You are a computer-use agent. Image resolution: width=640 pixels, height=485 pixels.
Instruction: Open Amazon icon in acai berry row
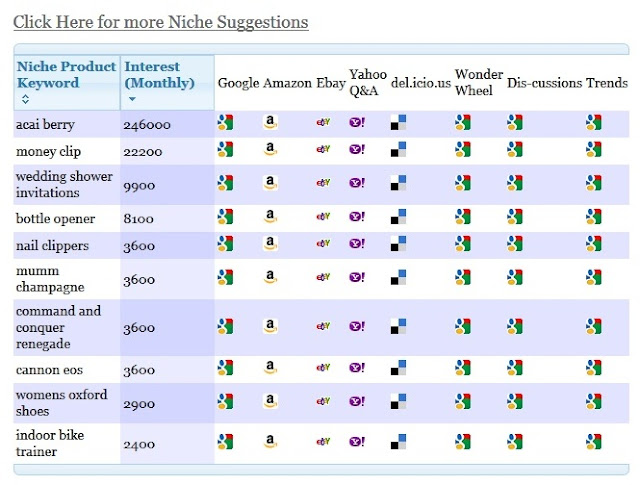click(x=270, y=122)
